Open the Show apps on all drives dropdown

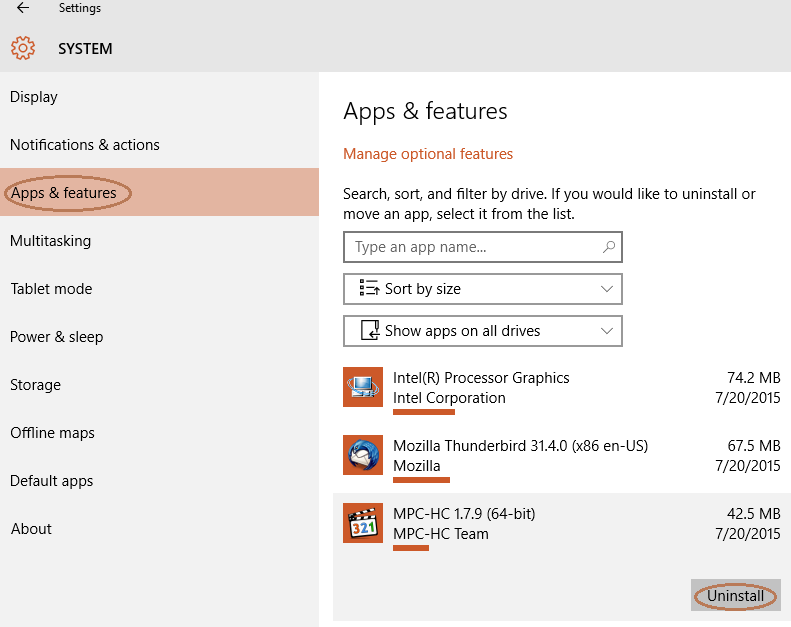[x=606, y=330]
